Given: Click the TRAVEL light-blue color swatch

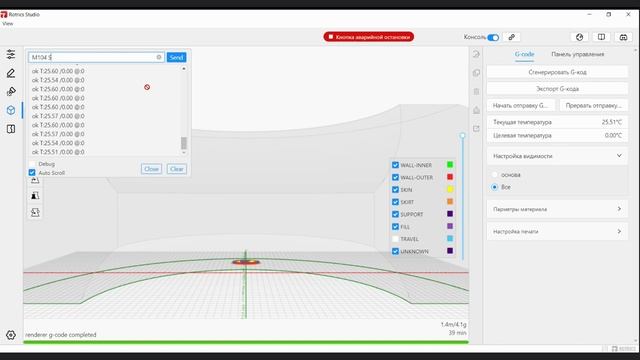Looking at the screenshot, I should (450, 238).
